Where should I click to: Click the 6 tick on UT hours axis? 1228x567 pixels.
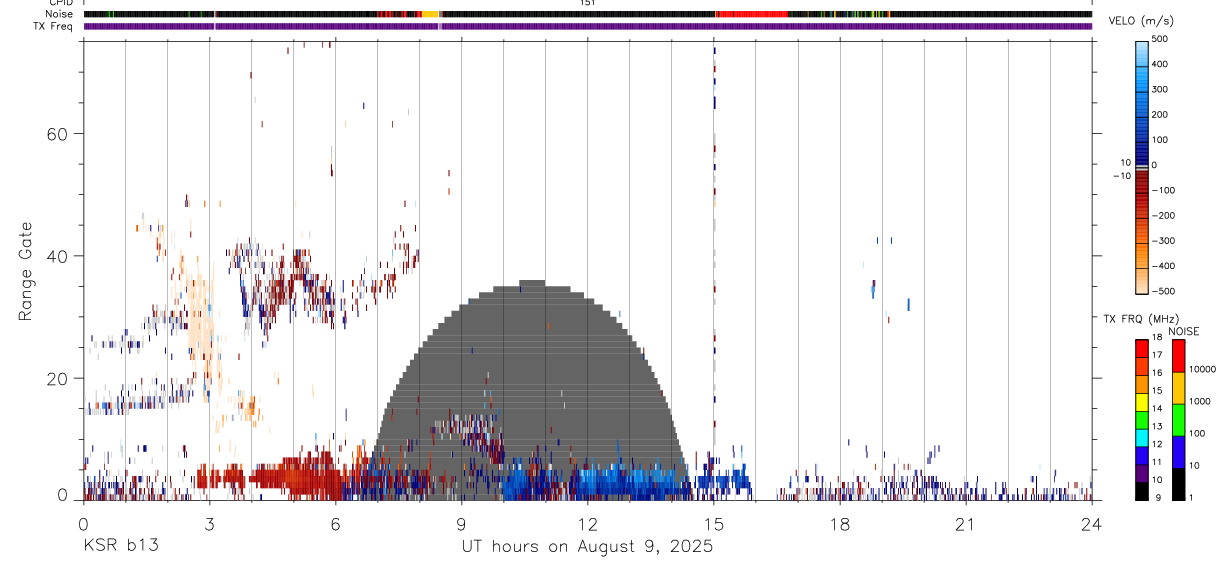[x=335, y=524]
